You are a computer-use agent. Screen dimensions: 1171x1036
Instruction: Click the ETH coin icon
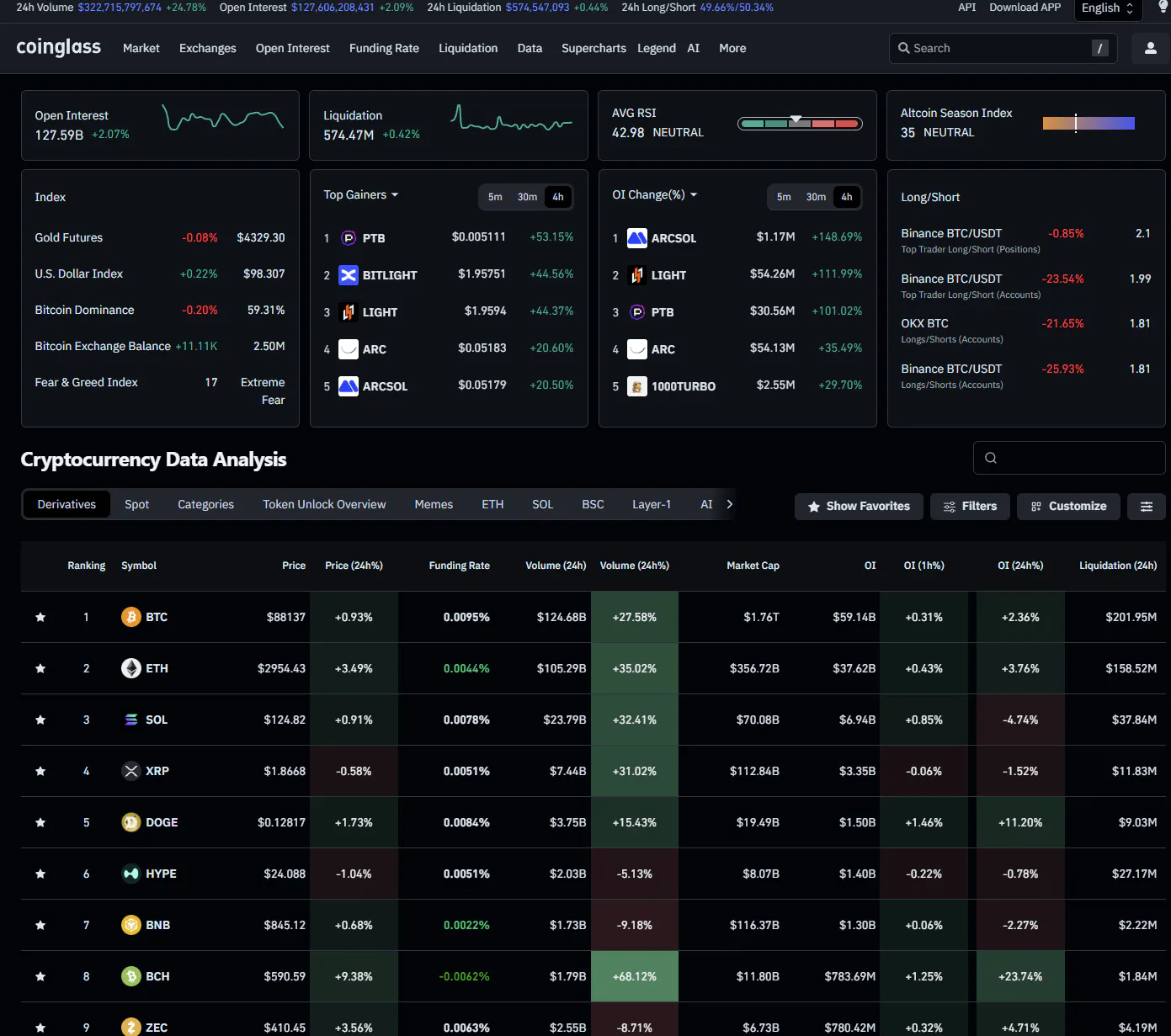[x=131, y=668]
